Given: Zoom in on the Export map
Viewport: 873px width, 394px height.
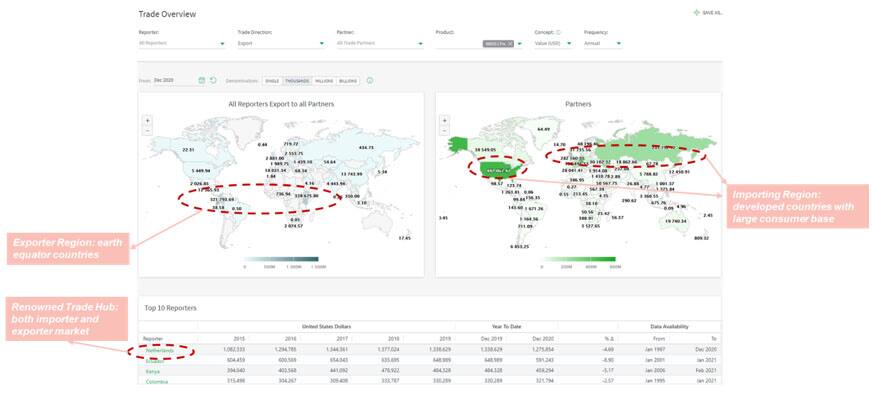Looking at the screenshot, I should pyautogui.click(x=147, y=120).
